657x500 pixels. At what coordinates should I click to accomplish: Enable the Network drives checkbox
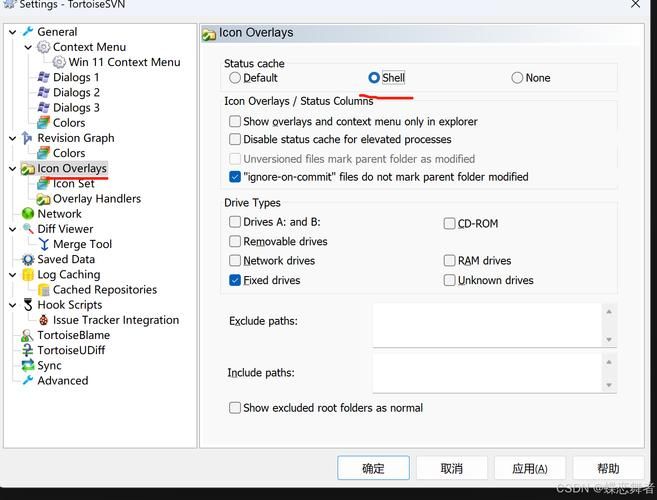(x=235, y=260)
